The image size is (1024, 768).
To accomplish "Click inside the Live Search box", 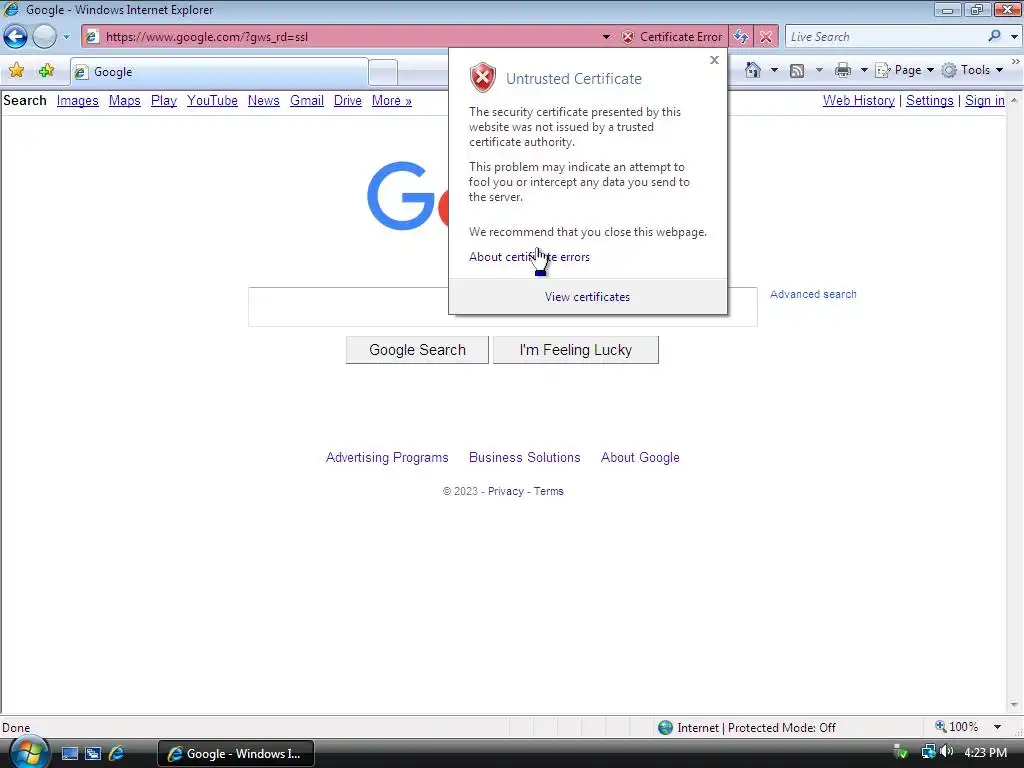I will coord(885,37).
